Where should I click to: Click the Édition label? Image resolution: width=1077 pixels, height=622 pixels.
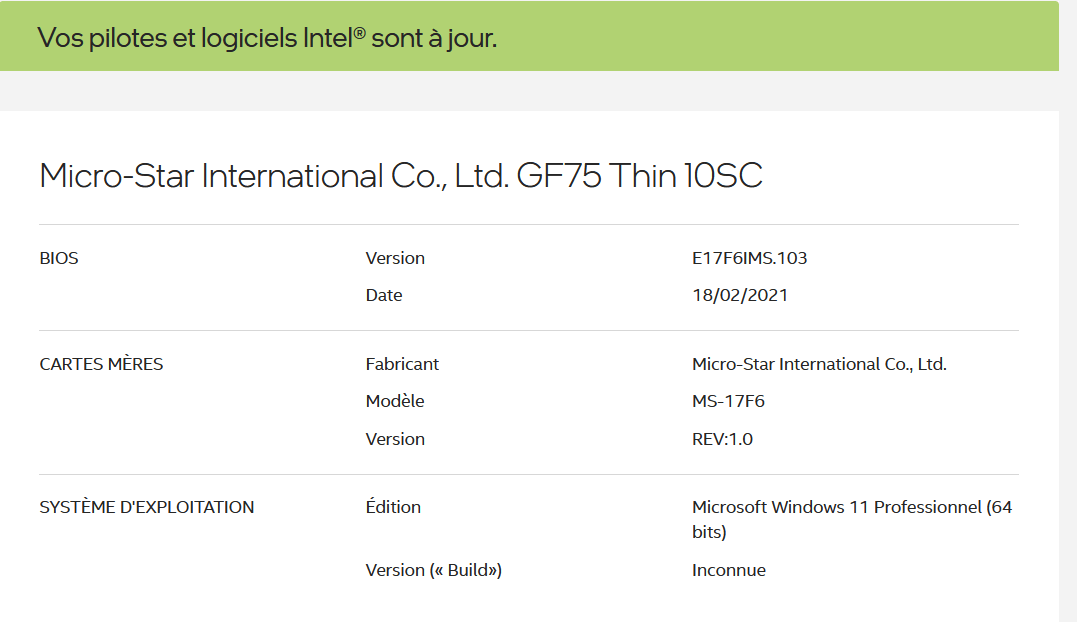(x=393, y=507)
